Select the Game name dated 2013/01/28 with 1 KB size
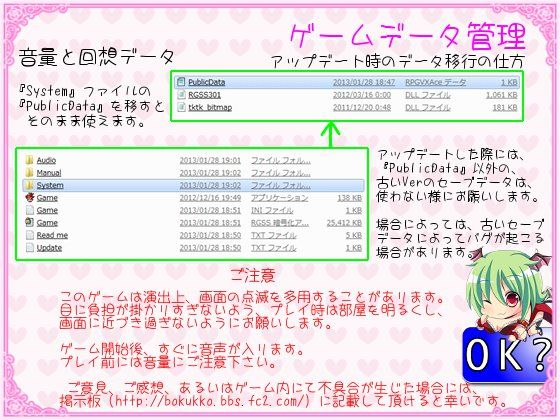This screenshot has height=420, width=560. [x=47, y=210]
